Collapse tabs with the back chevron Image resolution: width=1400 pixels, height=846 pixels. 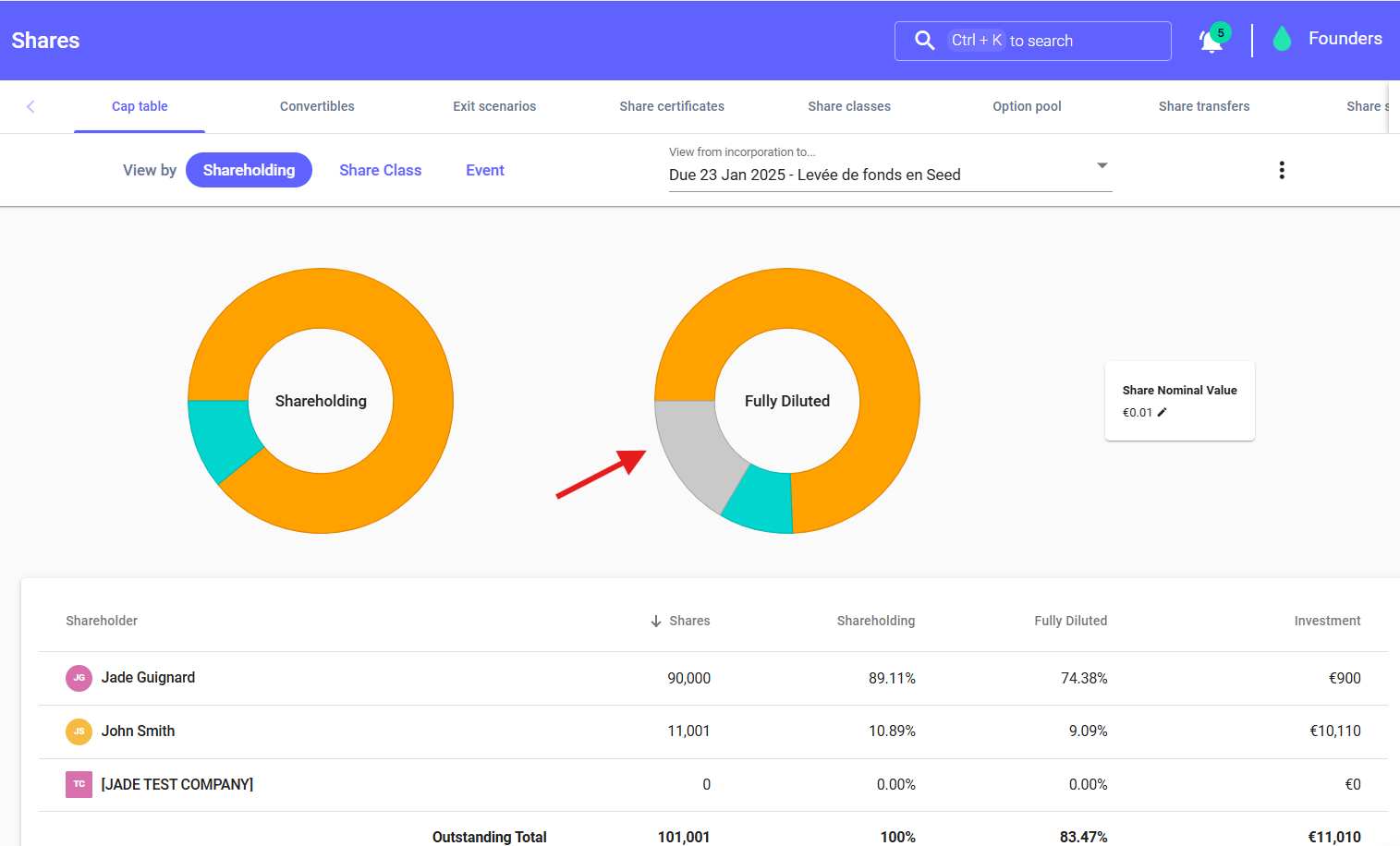(30, 106)
